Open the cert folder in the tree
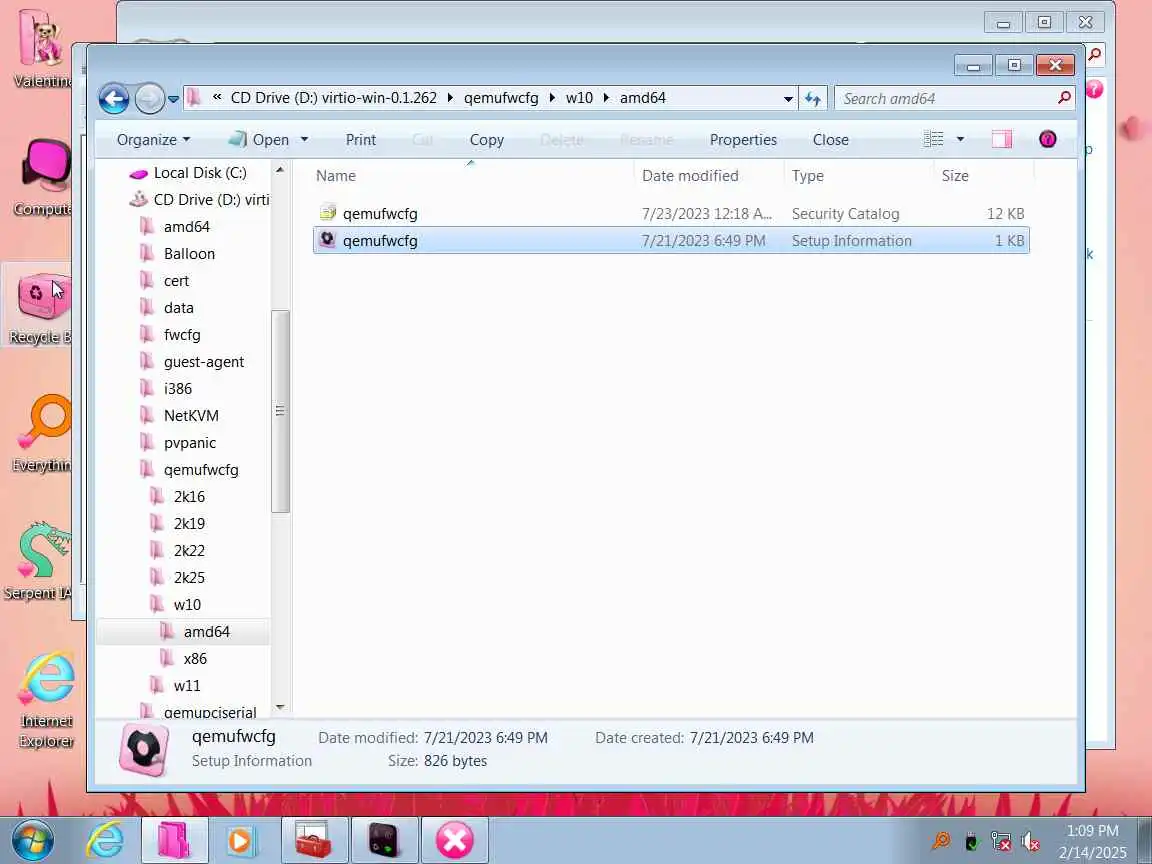This screenshot has height=864, width=1152. 176,281
